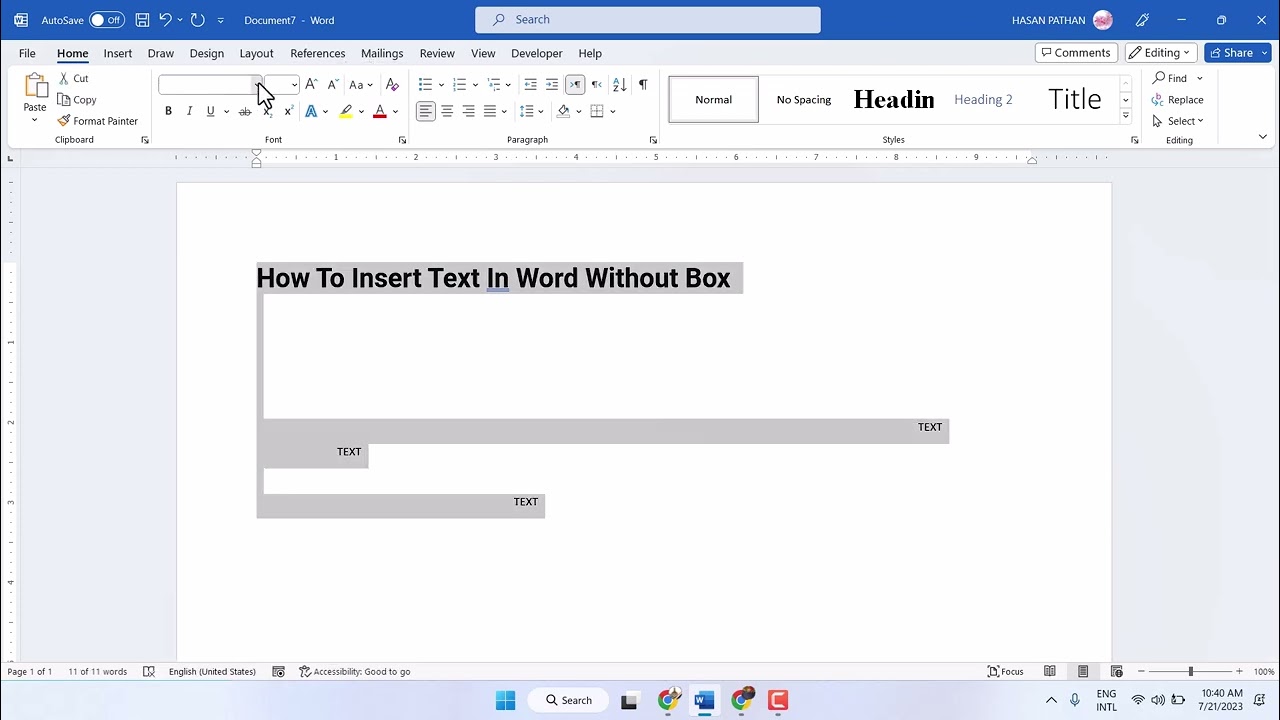Apply strikethrough formatting
The height and width of the screenshot is (720, 1280).
click(245, 111)
